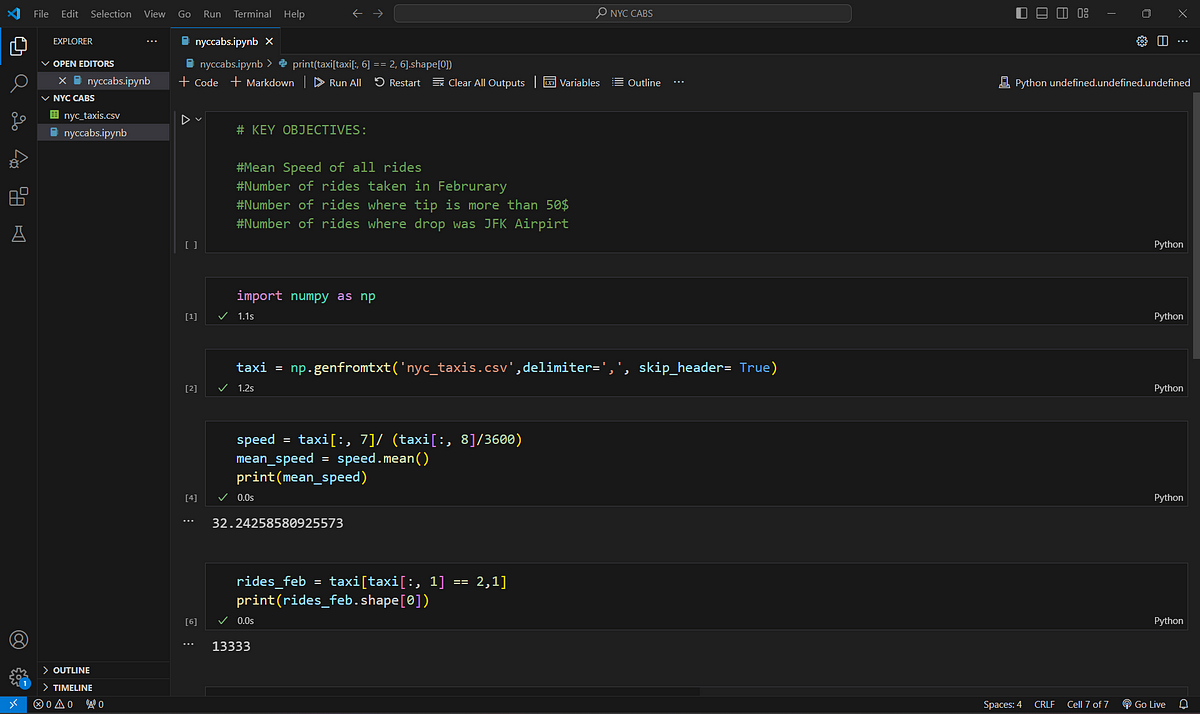Open cell output ellipsis next to 32.24258580925573
The height and width of the screenshot is (714, 1200).
tap(188, 522)
